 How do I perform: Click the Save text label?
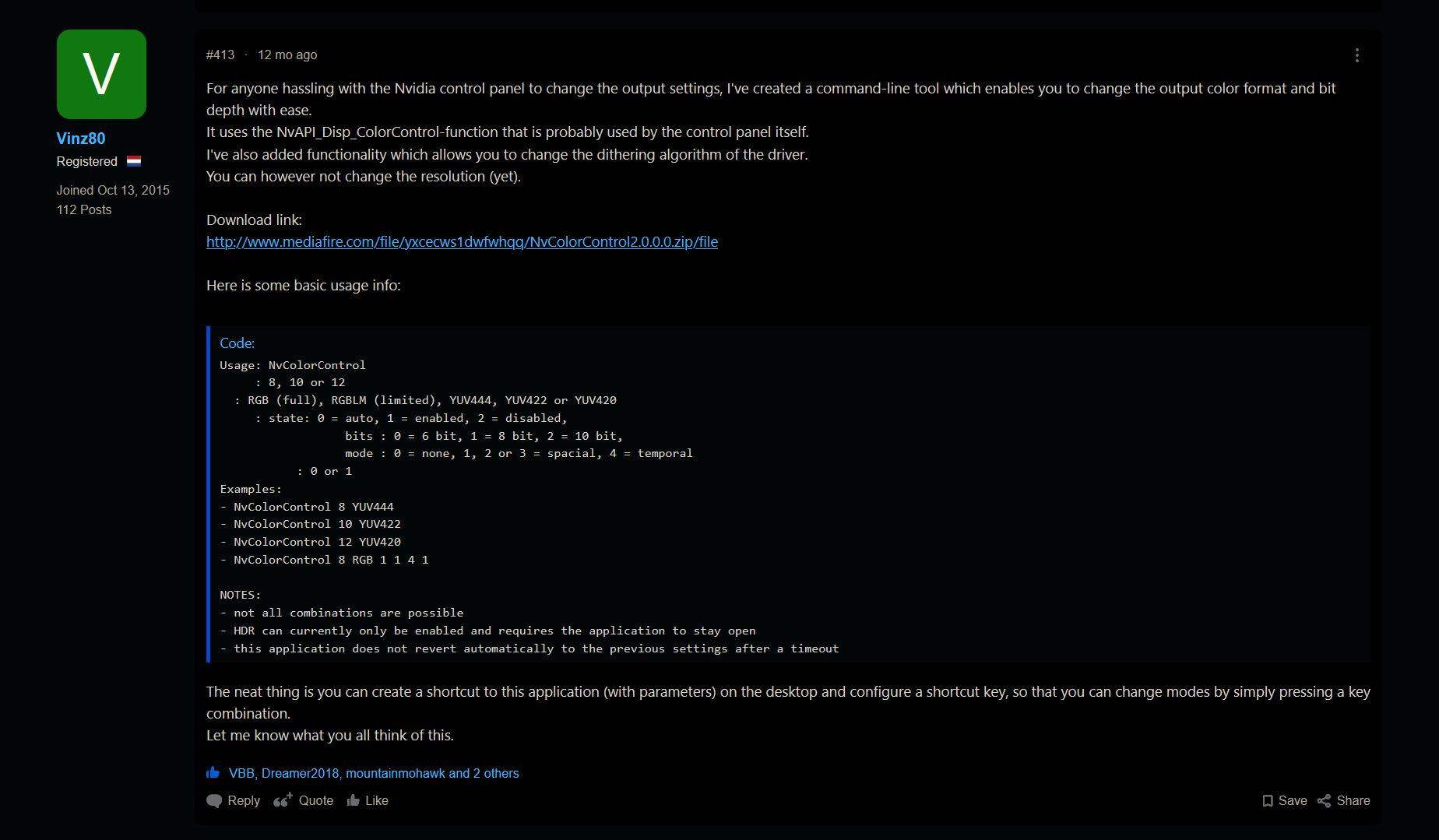tap(1293, 801)
